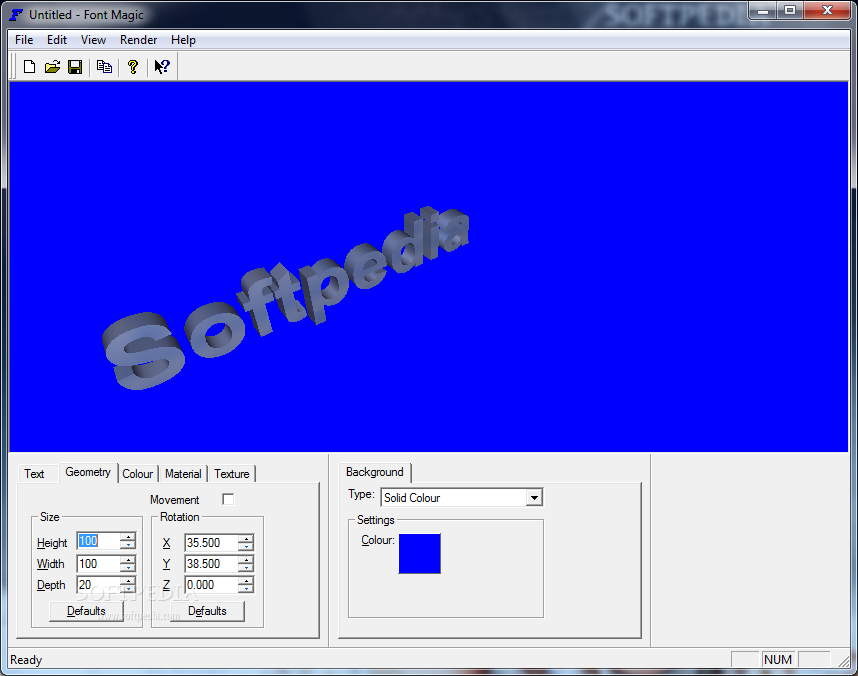Click the Copy toolbar icon
The image size is (858, 676).
(x=104, y=67)
